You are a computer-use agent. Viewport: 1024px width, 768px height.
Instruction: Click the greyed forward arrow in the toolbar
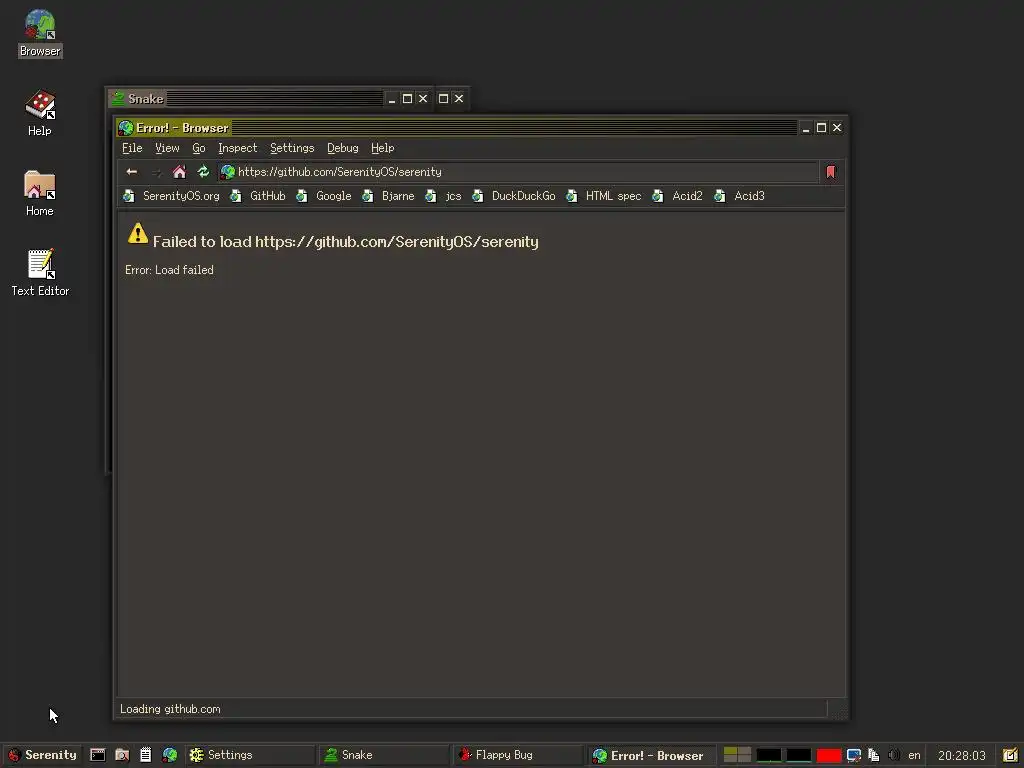[x=156, y=172]
